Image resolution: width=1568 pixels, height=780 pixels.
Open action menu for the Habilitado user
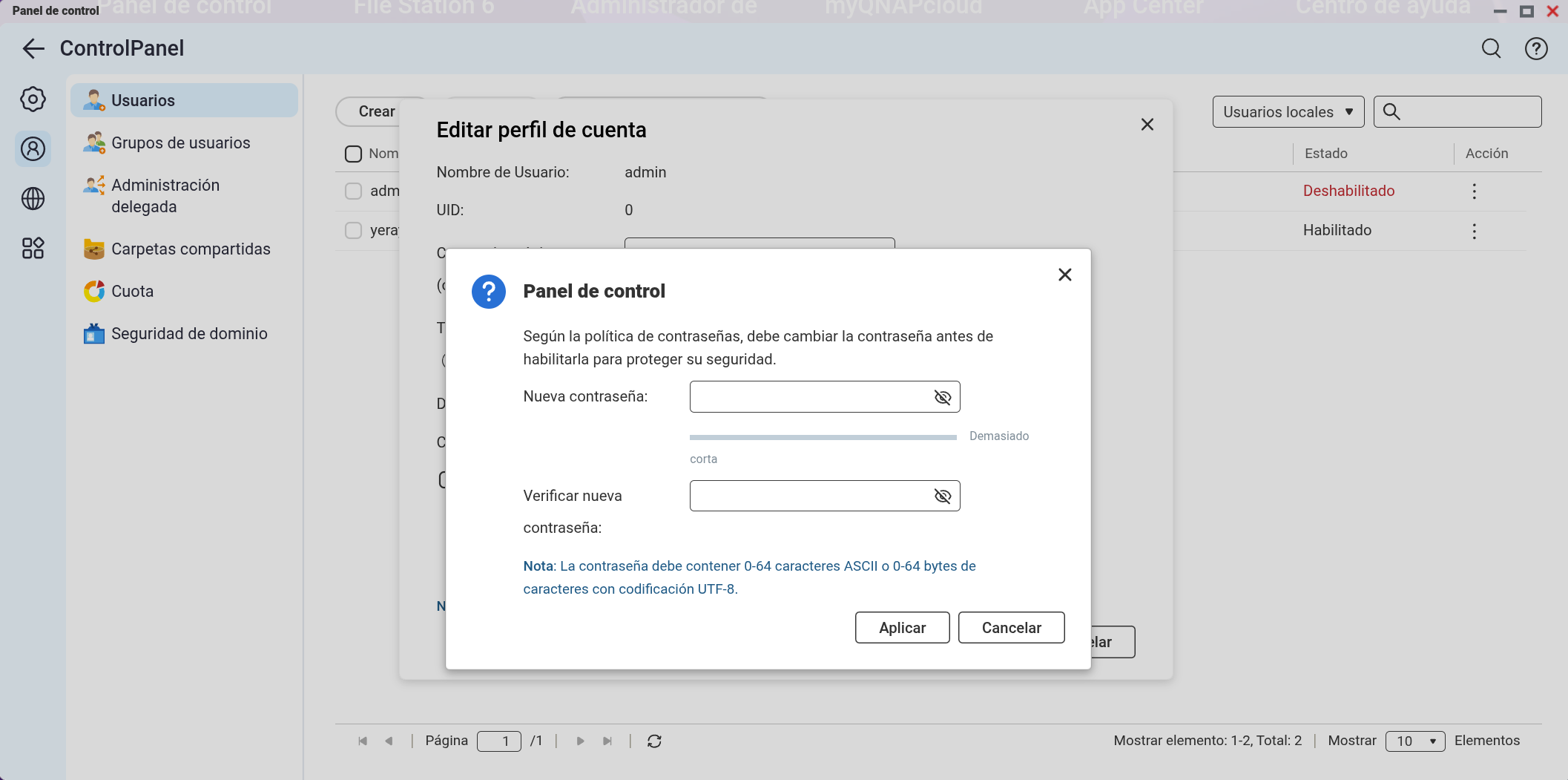(1474, 231)
